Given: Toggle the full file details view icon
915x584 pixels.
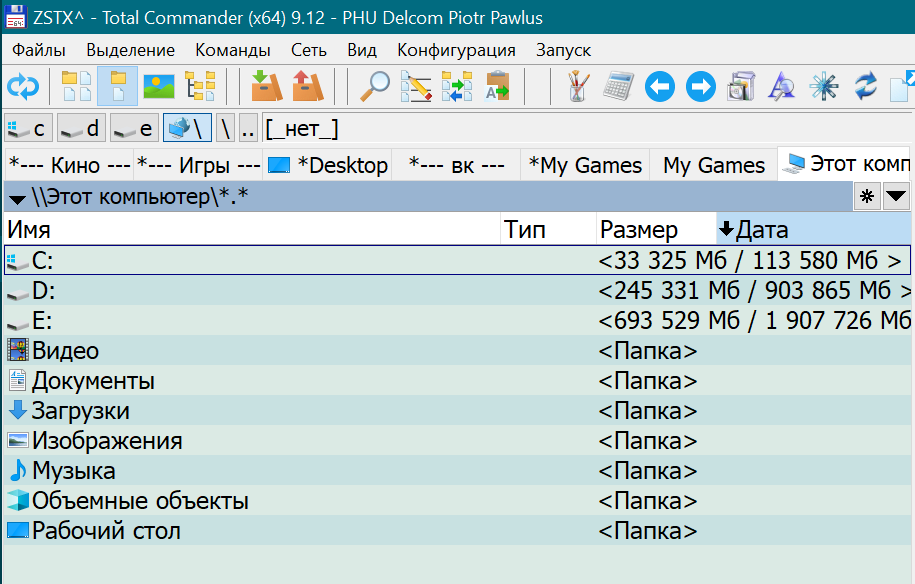Looking at the screenshot, I should pyautogui.click(x=117, y=87).
